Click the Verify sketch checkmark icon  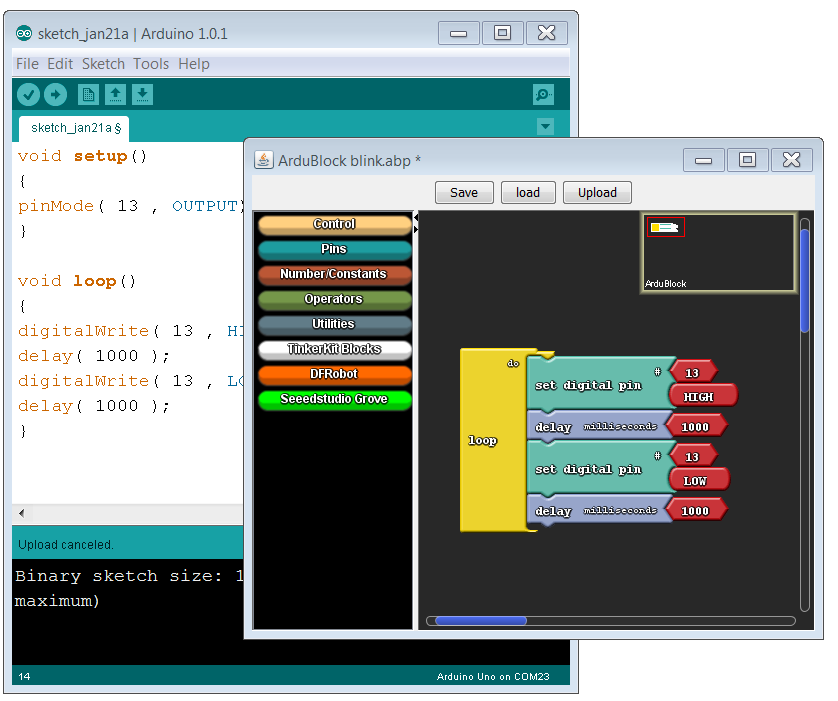[28, 95]
